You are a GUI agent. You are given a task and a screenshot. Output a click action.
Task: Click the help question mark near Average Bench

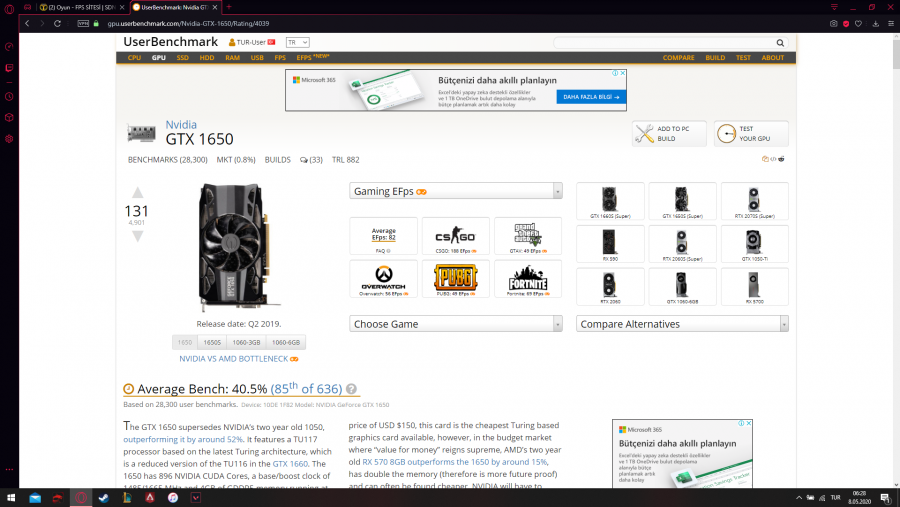tap(351, 389)
